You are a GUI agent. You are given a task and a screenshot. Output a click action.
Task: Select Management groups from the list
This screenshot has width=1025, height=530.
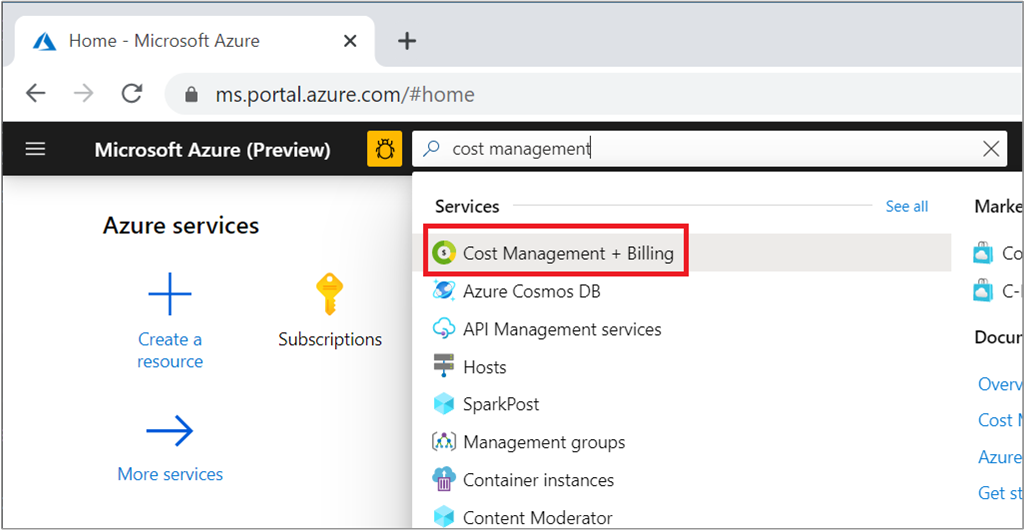543,442
